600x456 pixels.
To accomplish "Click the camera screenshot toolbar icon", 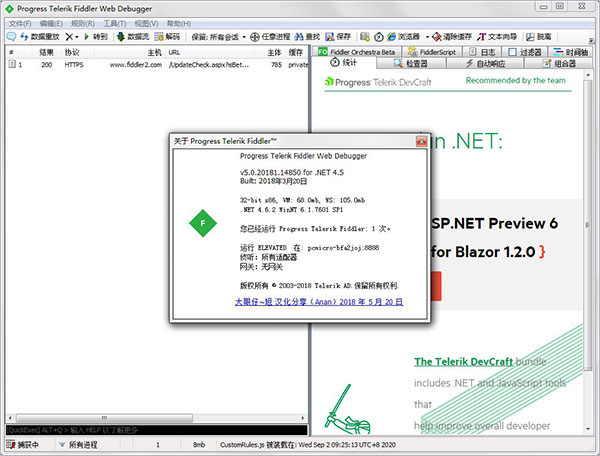I will pos(365,37).
